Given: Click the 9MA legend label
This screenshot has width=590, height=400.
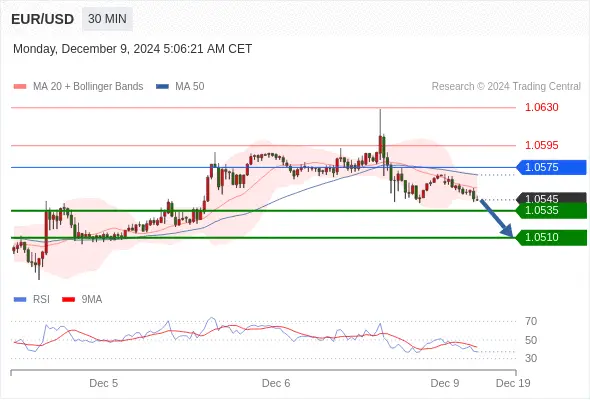Looking at the screenshot, I should [x=92, y=300].
